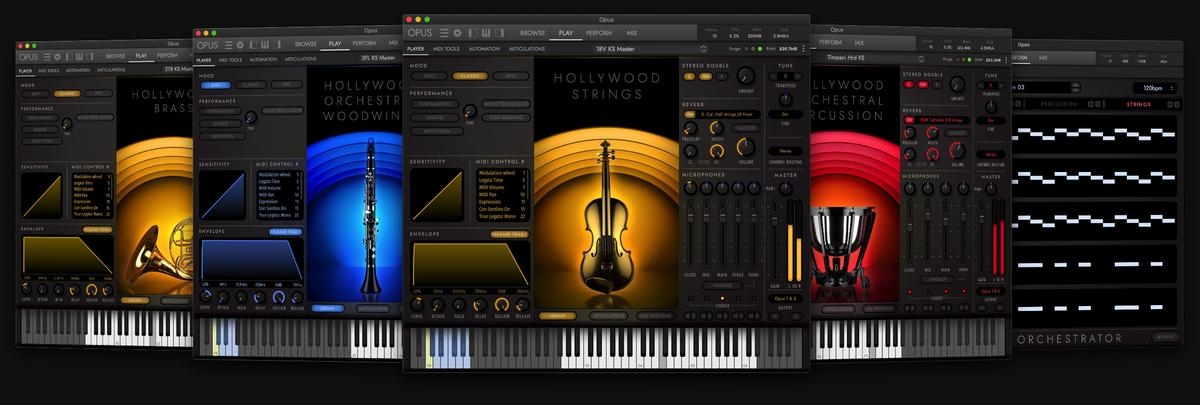Open the MIDI Tools tab in Strings window

pyautogui.click(x=445, y=48)
